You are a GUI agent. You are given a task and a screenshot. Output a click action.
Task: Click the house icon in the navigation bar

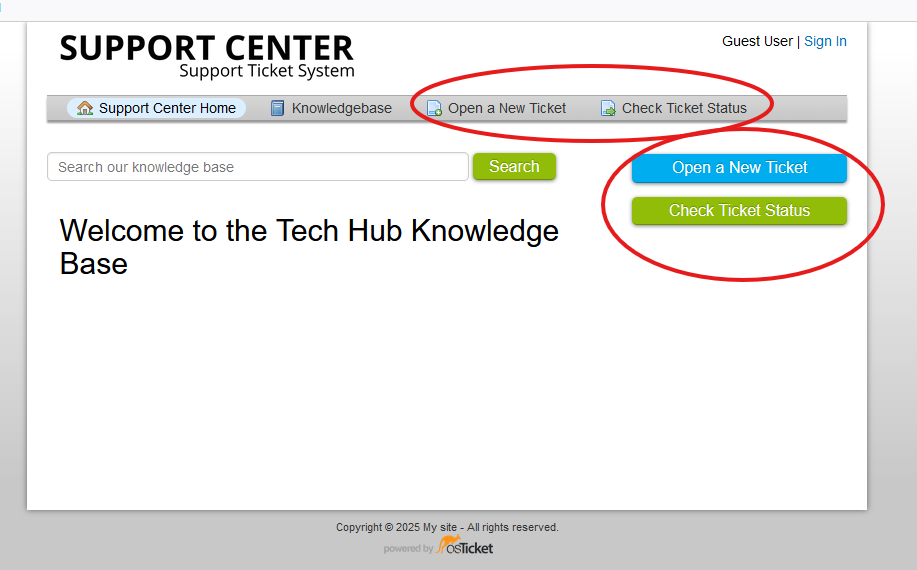pyautogui.click(x=85, y=108)
